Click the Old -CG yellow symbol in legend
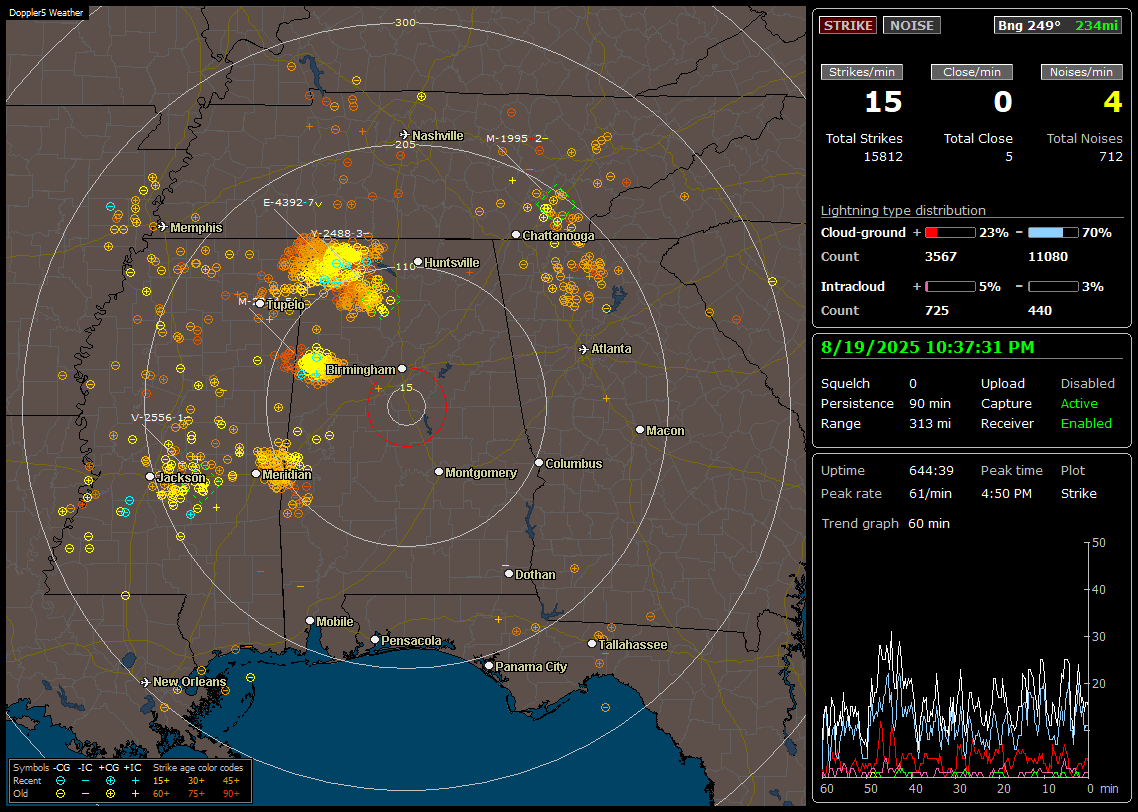The height and width of the screenshot is (812, 1138). (x=61, y=794)
